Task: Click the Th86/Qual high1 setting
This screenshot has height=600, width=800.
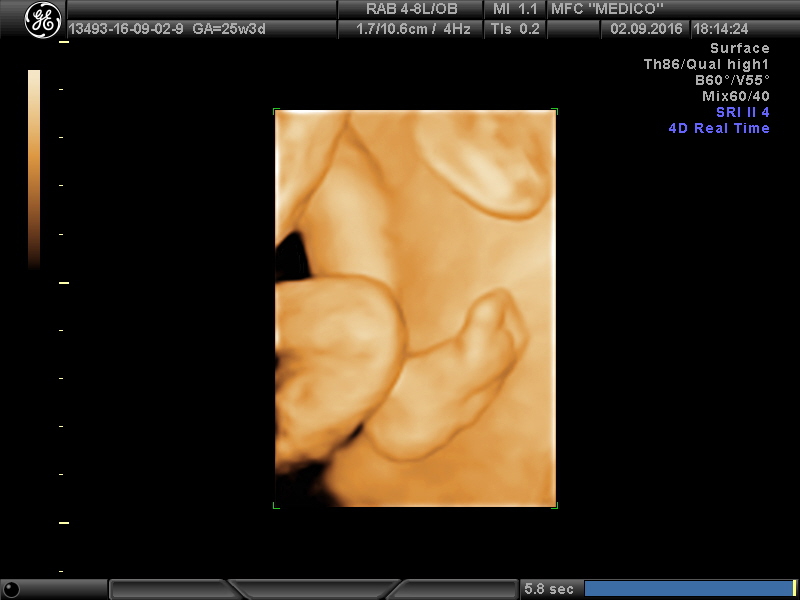Action: coord(706,64)
